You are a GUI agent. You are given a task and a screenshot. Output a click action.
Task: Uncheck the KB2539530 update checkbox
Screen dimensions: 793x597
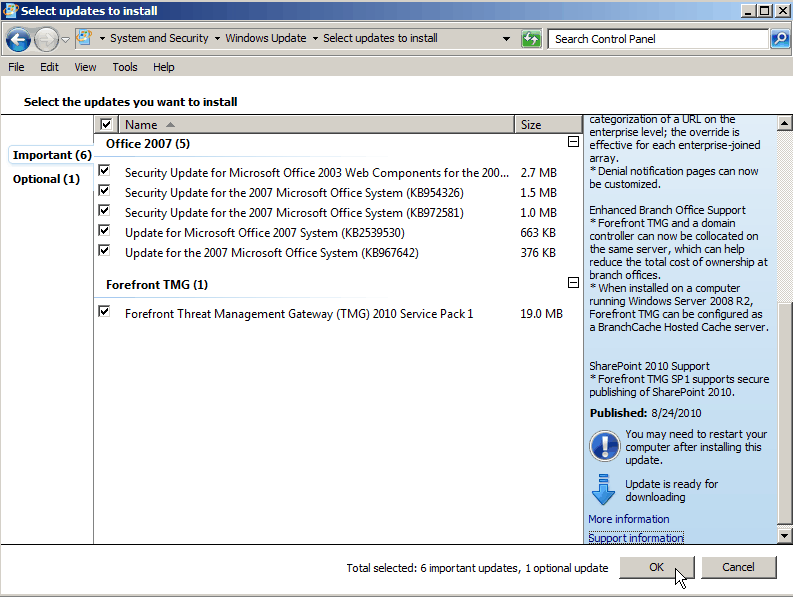[104, 230]
